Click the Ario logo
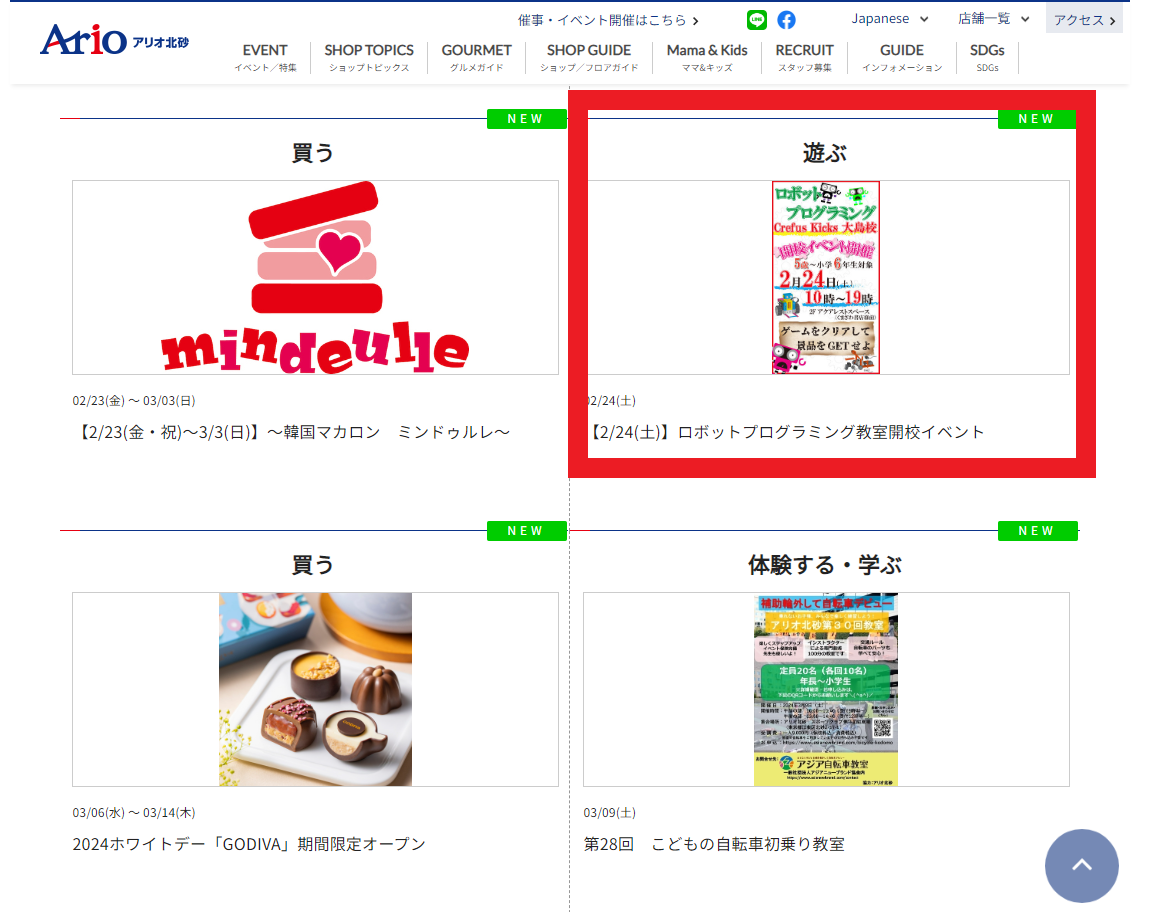 pos(114,40)
